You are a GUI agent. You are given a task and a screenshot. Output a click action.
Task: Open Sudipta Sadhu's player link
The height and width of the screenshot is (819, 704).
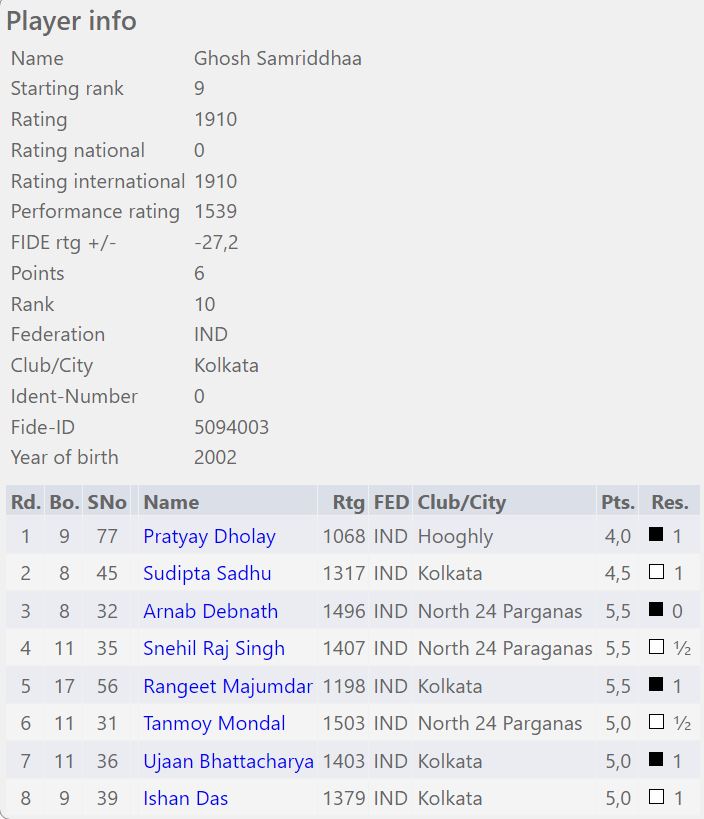207,573
